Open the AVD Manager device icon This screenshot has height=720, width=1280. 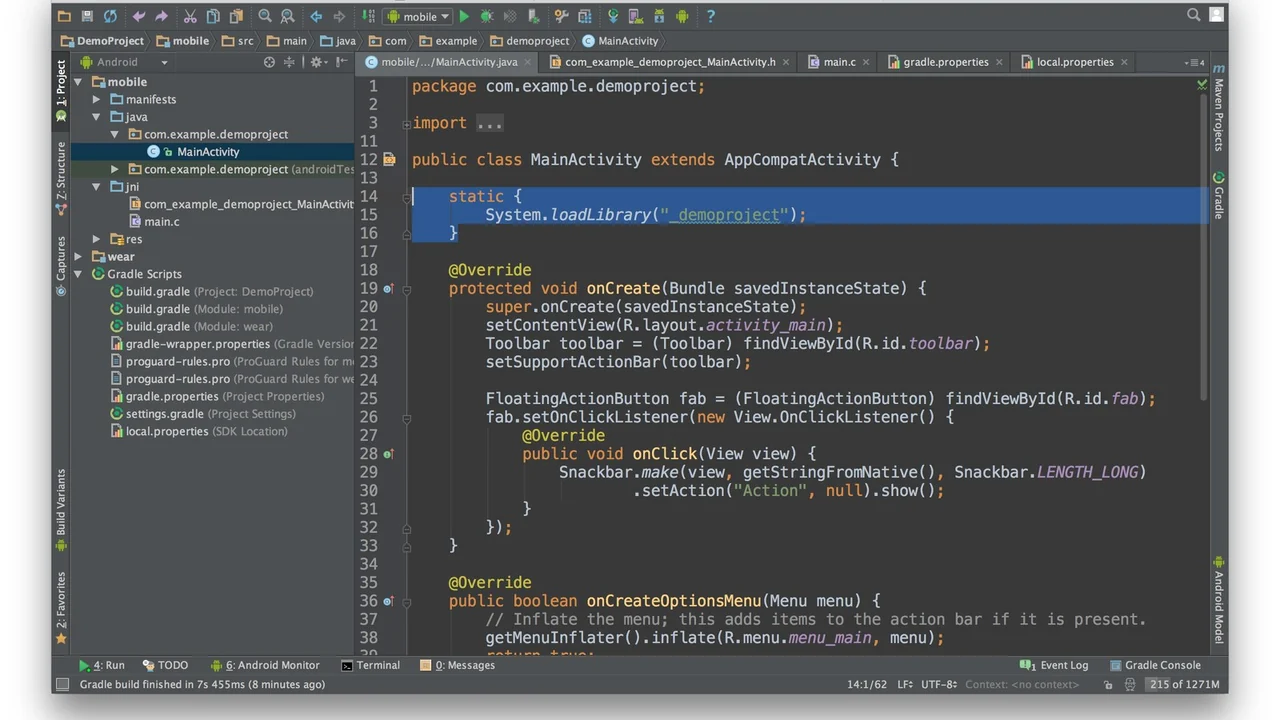pos(636,16)
